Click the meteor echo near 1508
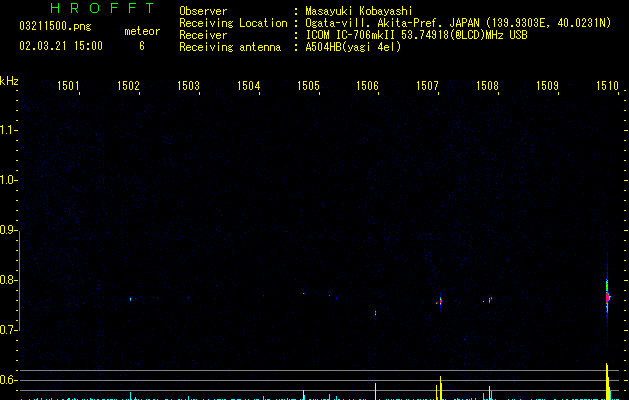 pyautogui.click(x=489, y=300)
